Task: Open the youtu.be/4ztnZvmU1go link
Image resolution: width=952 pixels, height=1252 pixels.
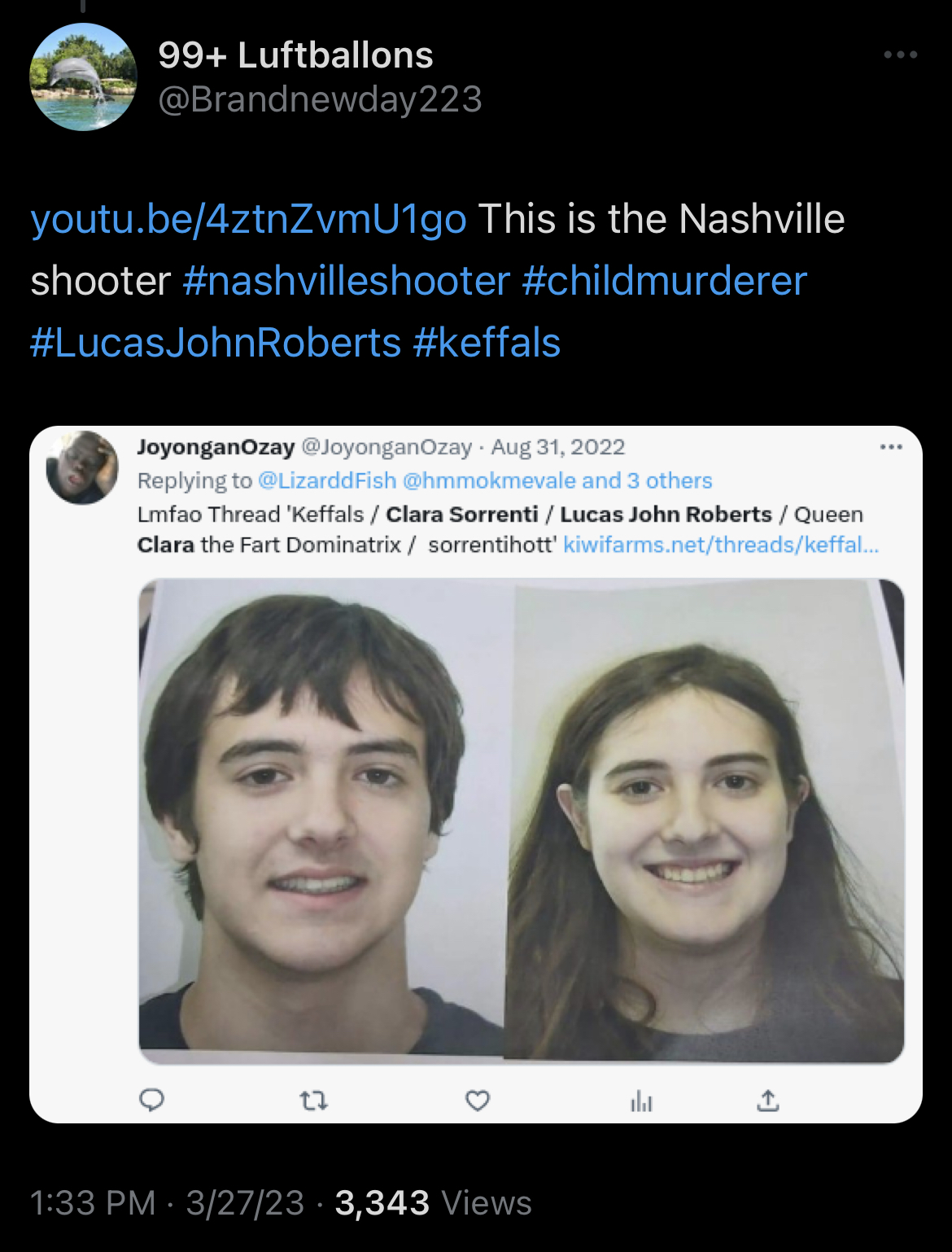Action: [249, 219]
